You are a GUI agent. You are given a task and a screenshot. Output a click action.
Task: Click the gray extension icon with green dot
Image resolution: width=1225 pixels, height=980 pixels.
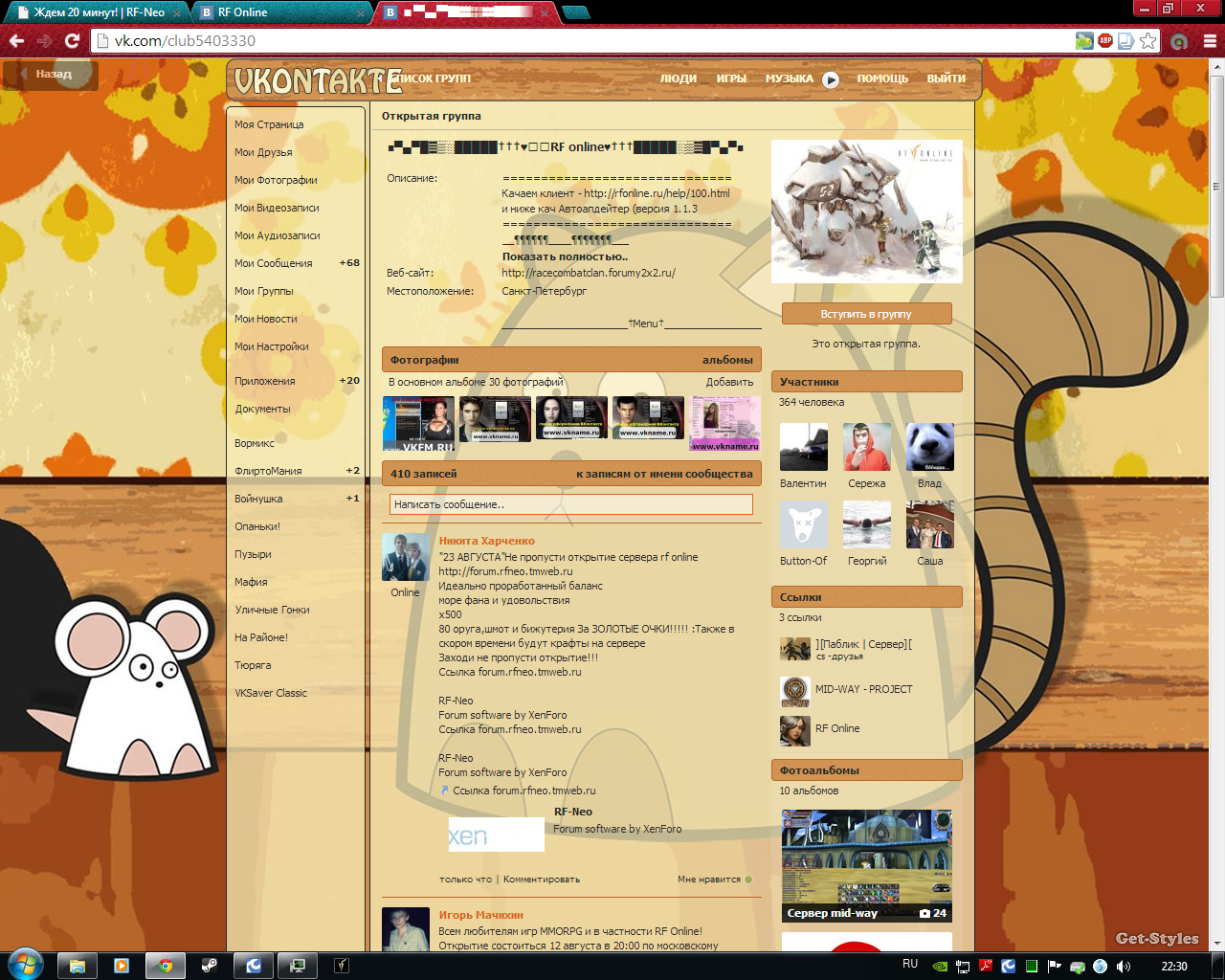pos(1179,41)
